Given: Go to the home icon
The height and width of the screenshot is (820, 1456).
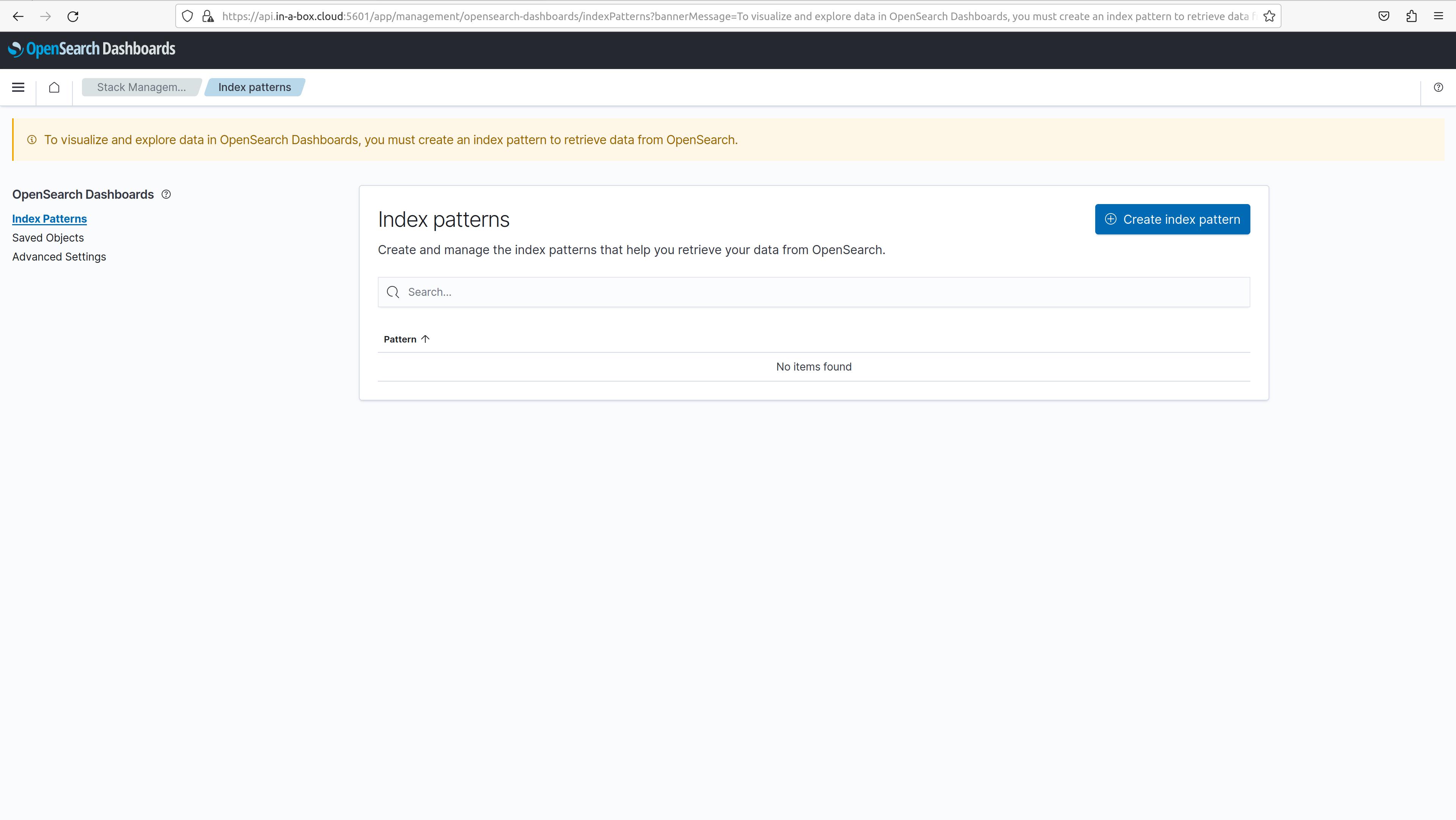Looking at the screenshot, I should 54,87.
